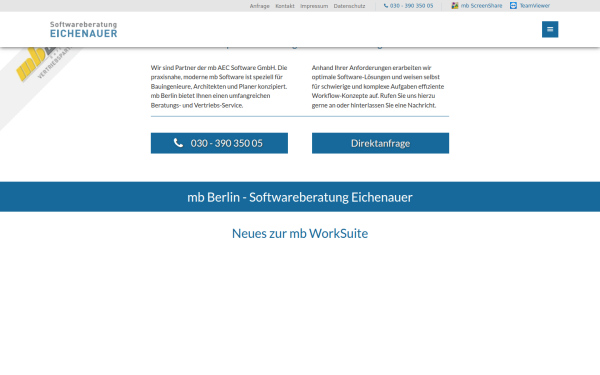Click the Softwareberatung Eichenauer logo

(83, 30)
